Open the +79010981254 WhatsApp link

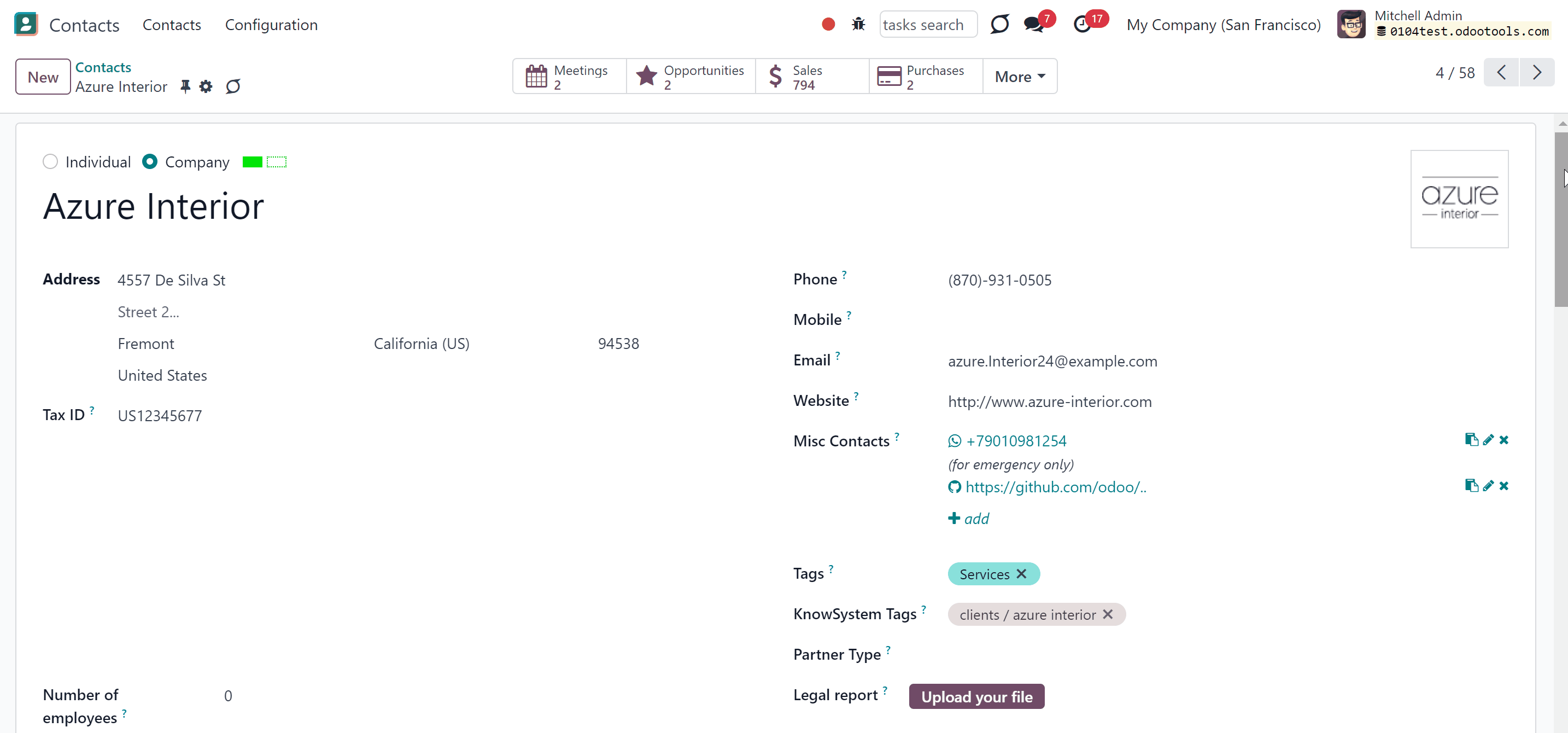[x=1016, y=441]
